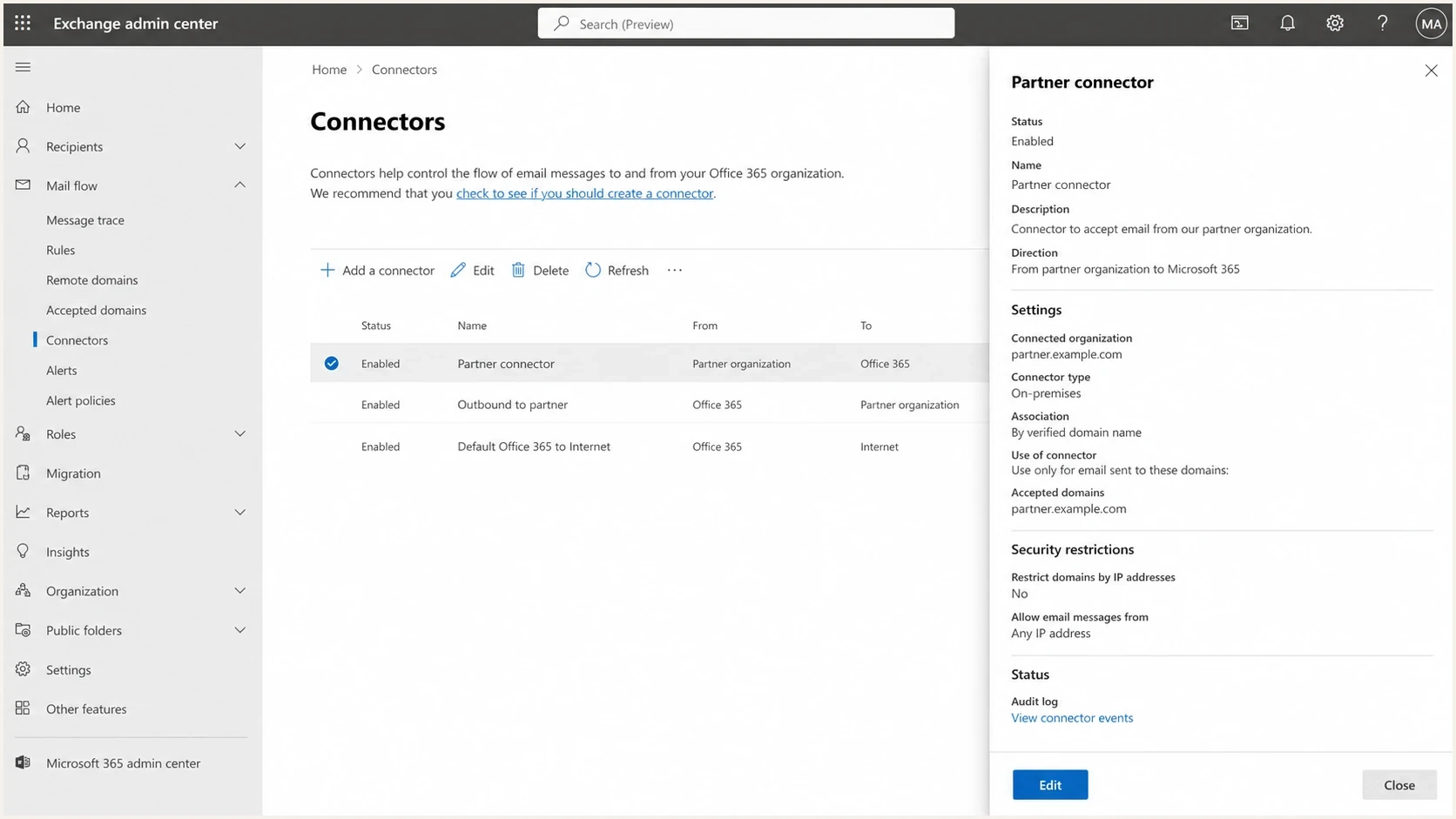The height and width of the screenshot is (819, 1456).
Task: Click the Migration icon in sidebar
Action: [x=24, y=473]
